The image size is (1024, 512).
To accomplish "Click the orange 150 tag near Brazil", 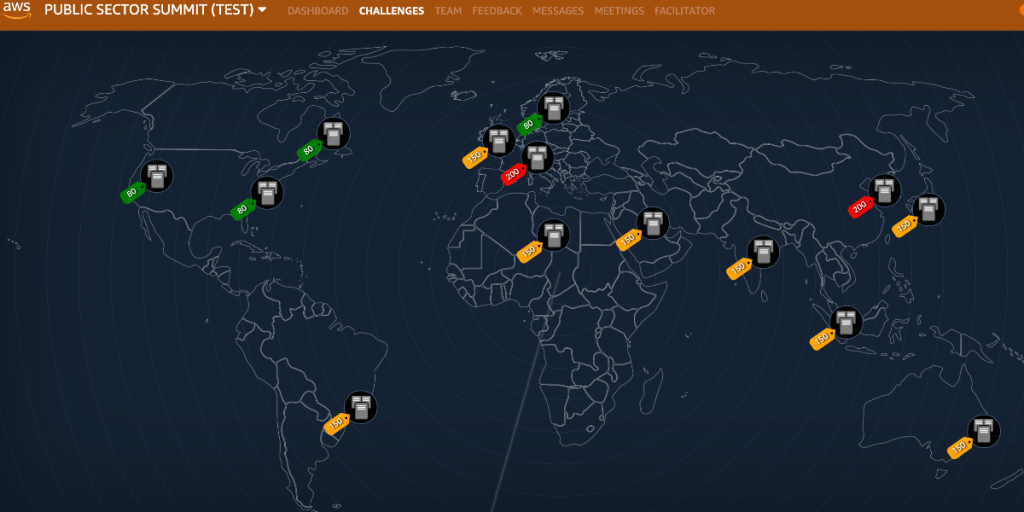I will [337, 424].
